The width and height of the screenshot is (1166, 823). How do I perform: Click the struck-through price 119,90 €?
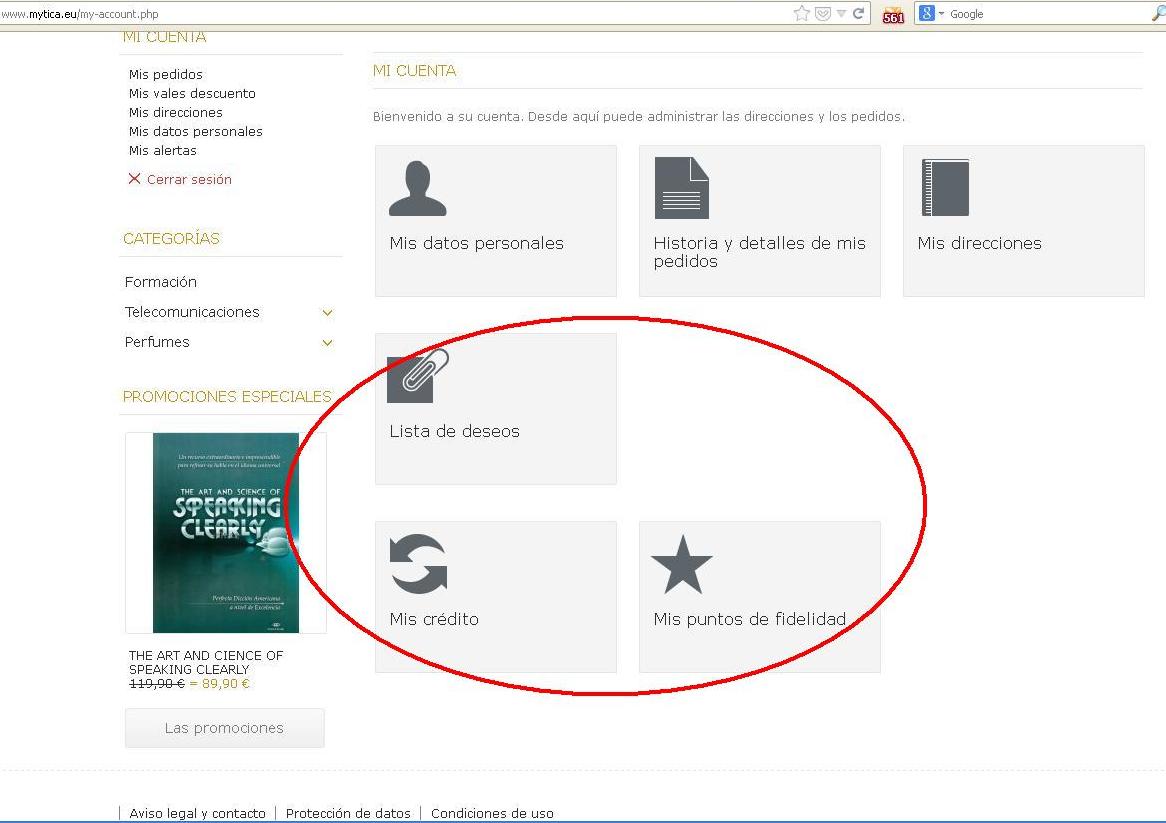click(x=157, y=683)
